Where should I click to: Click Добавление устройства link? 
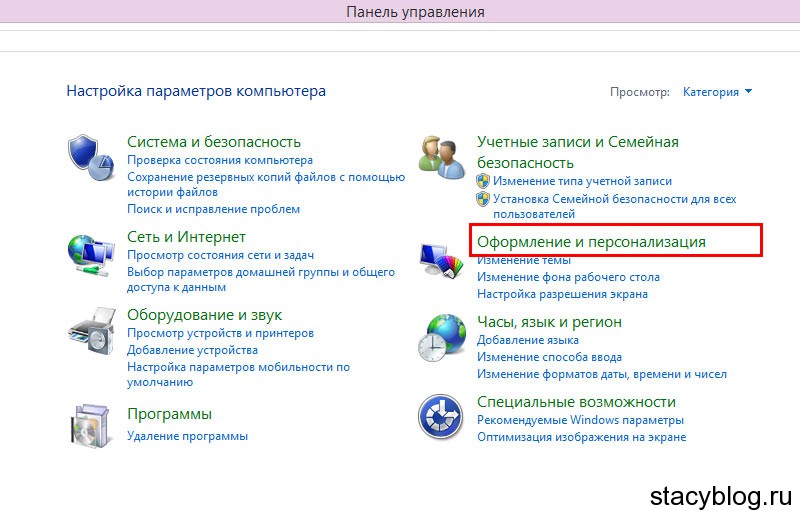(x=192, y=350)
